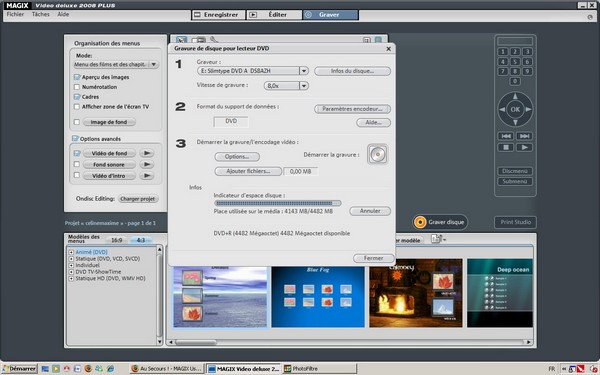Open Firefox from the quick launch bar
The height and width of the screenshot is (375, 600).
[x=88, y=368]
